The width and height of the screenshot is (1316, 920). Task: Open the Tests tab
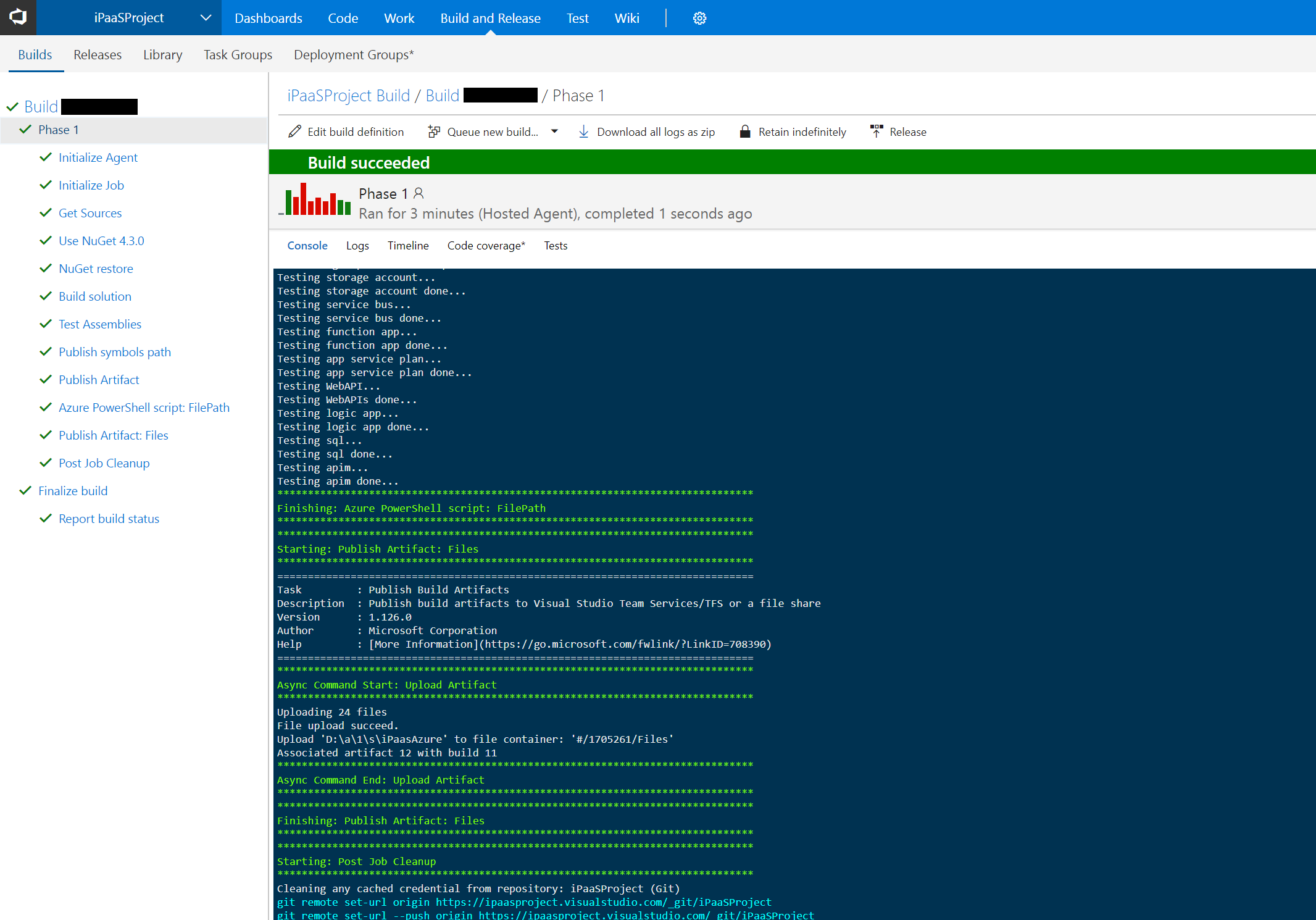pos(556,246)
